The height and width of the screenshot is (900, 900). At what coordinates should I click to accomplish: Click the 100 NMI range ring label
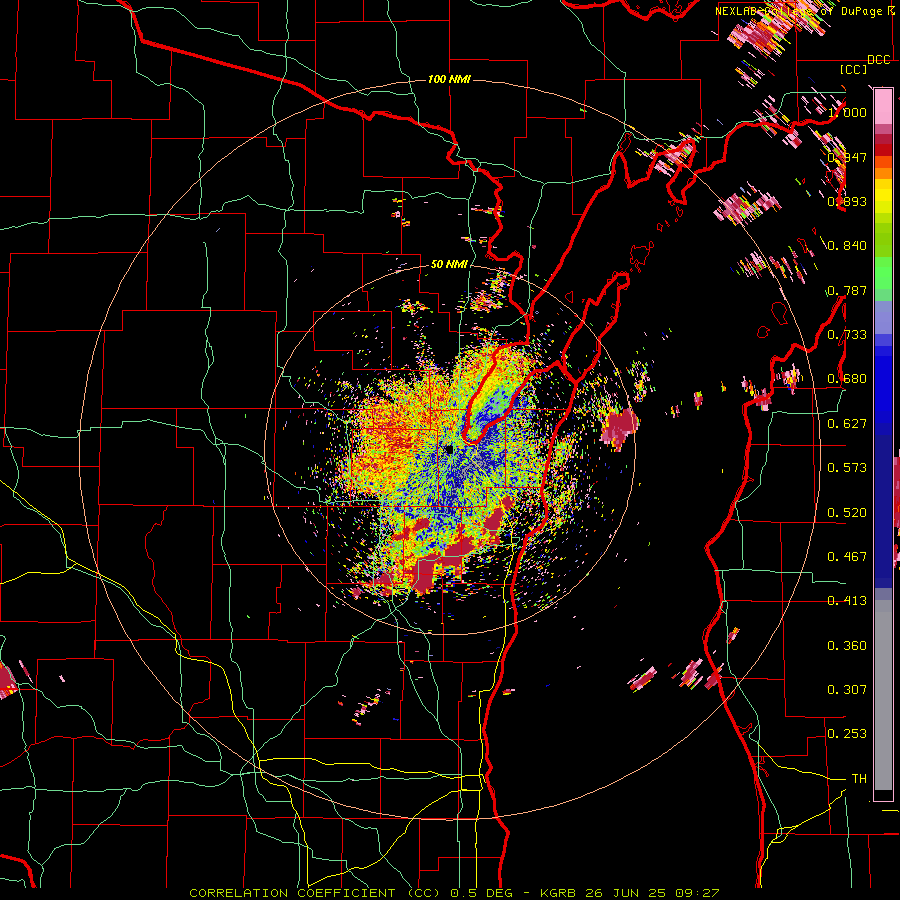click(449, 79)
